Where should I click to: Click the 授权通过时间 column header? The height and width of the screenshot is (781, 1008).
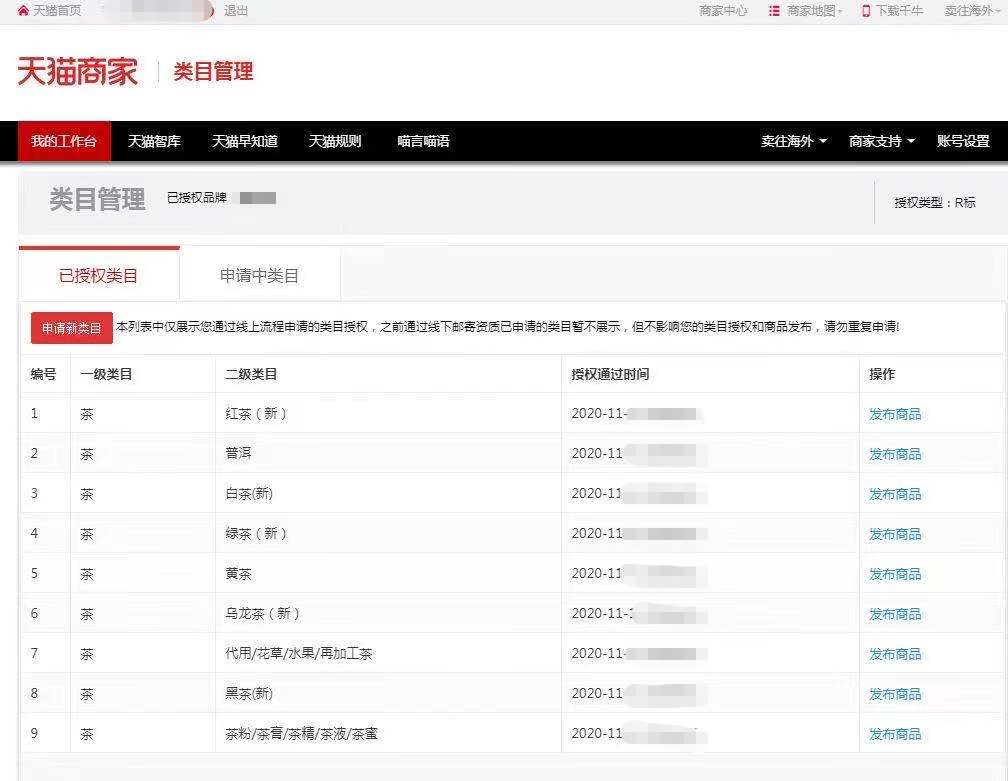(610, 373)
